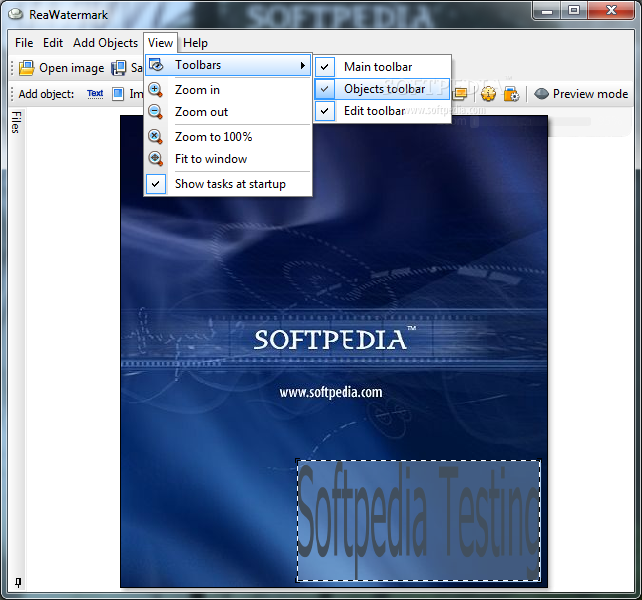Click the orange picture icon left of info icon
The width and height of the screenshot is (642, 600).
tap(460, 94)
